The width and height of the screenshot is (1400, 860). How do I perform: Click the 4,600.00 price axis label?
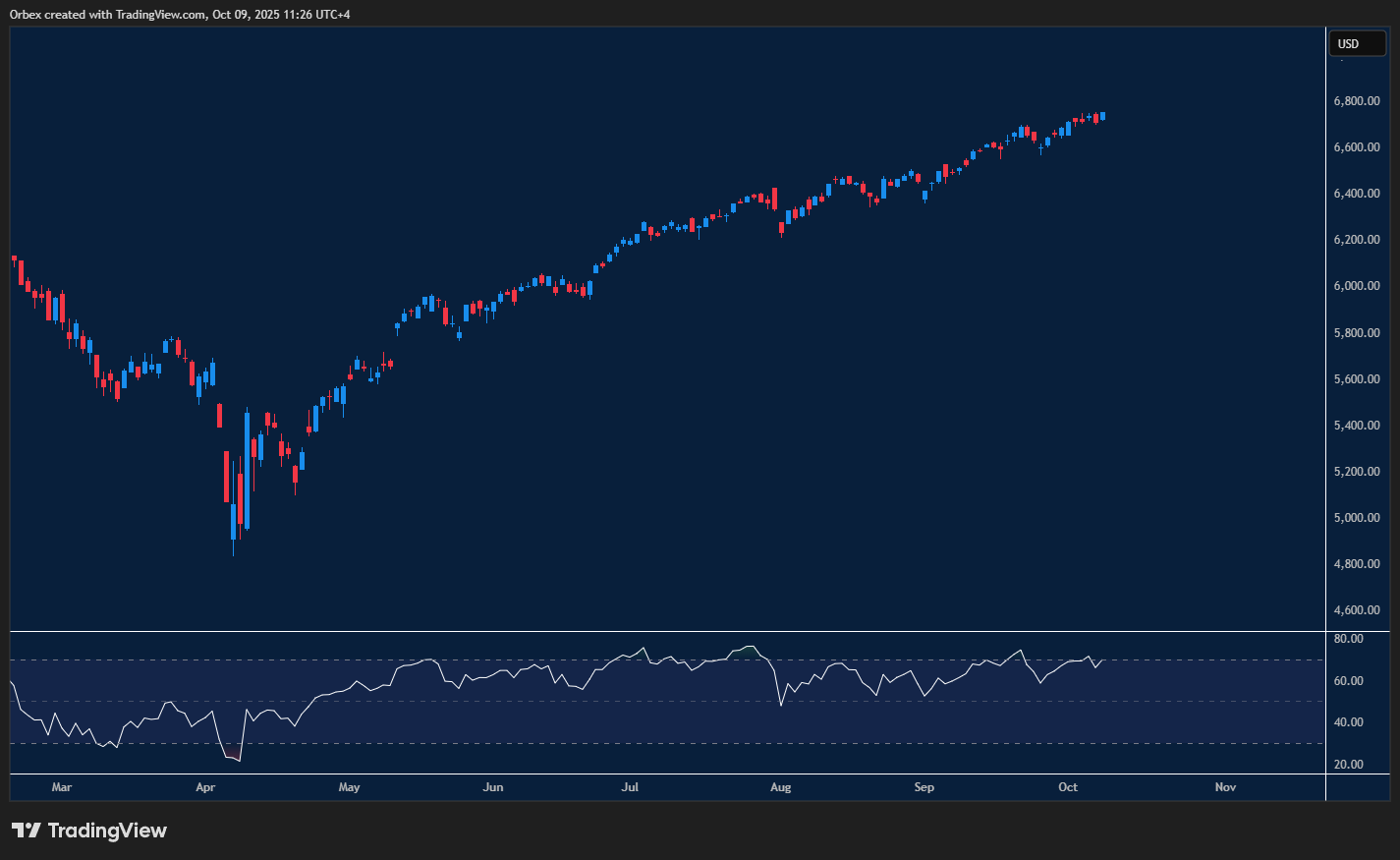[1356, 610]
